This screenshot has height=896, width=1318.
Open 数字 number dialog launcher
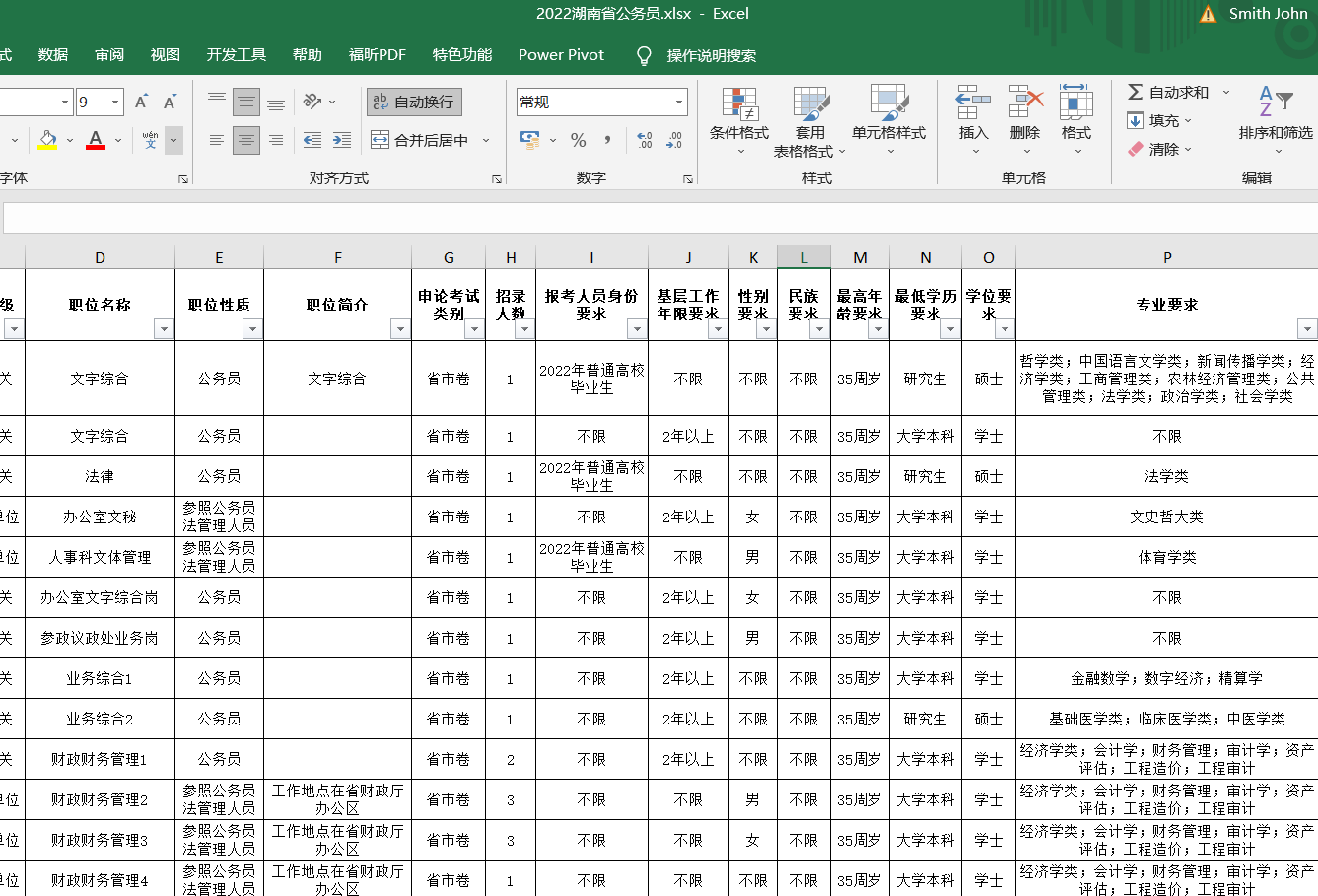[x=687, y=179]
